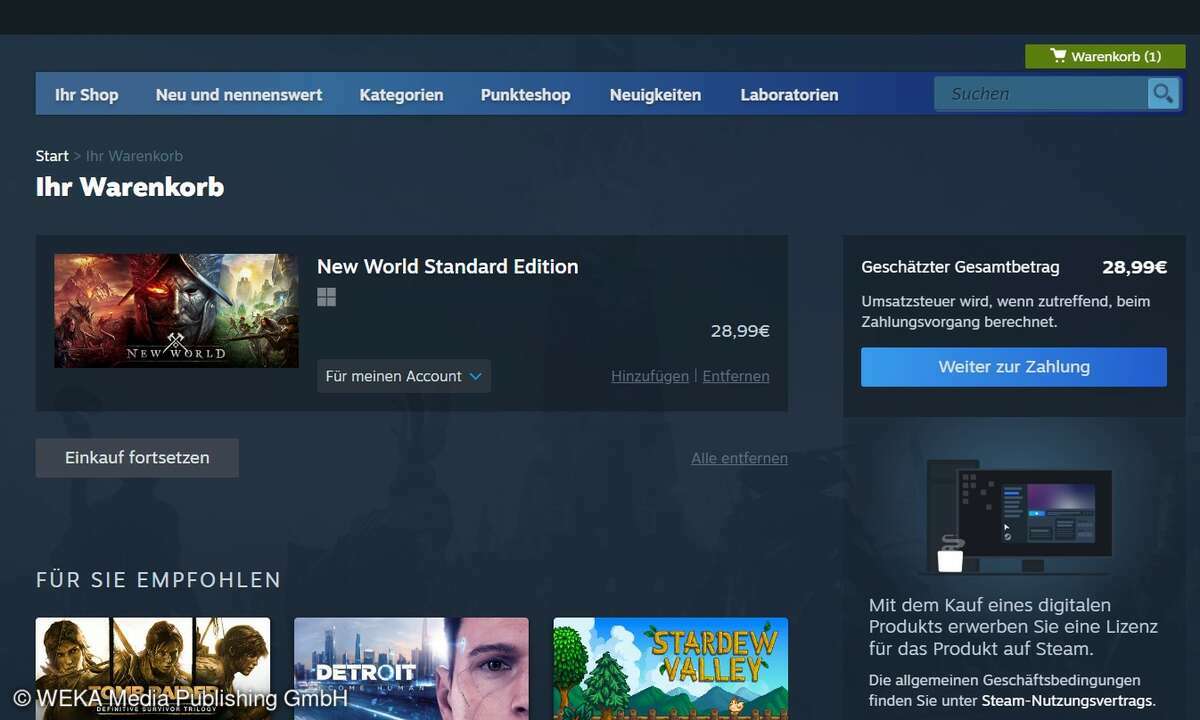Open the Steam-Nutzungsvertrags link
This screenshot has height=720, width=1200.
pos(1068,701)
